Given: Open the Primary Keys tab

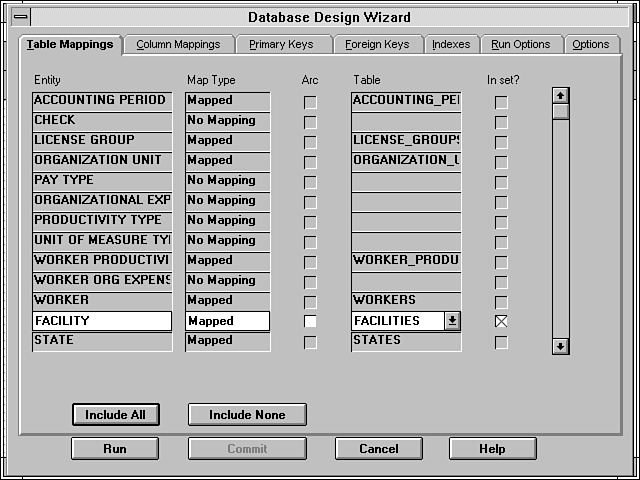Looking at the screenshot, I should 281,45.
